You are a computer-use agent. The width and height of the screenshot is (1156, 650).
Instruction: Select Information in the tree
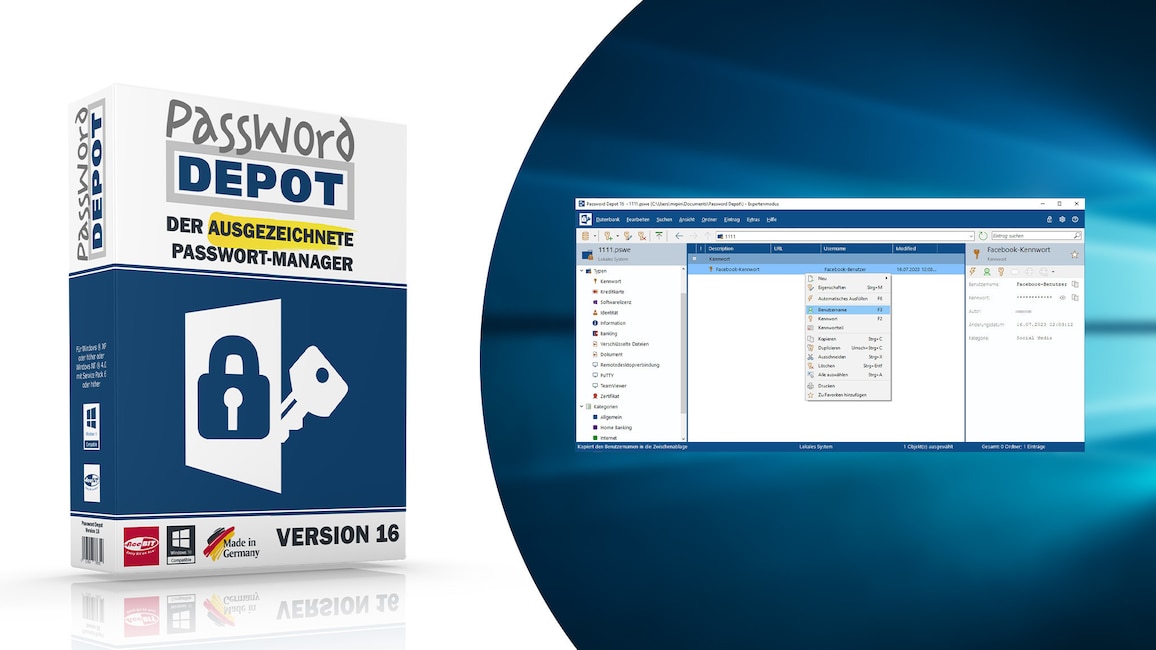(612, 323)
